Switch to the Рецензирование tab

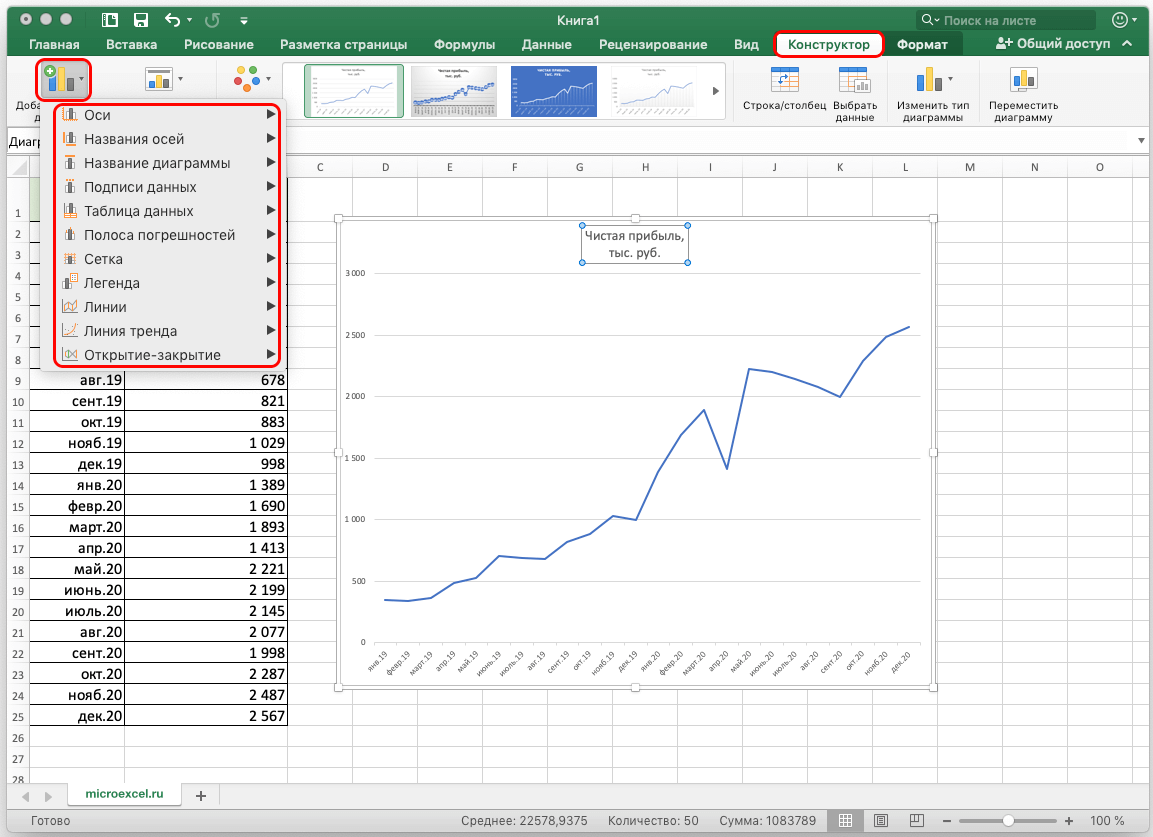click(x=653, y=45)
